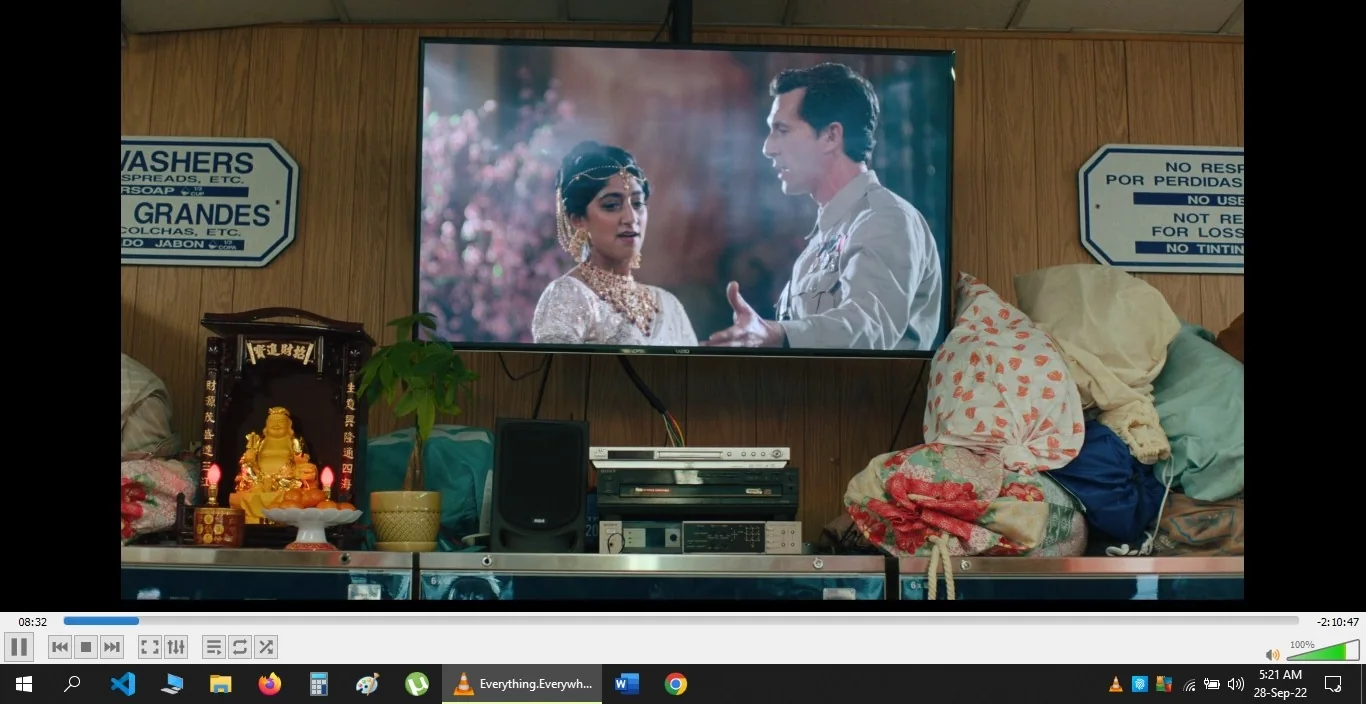1366x704 pixels.
Task: Open system volume control in tray
Action: pos(1236,685)
